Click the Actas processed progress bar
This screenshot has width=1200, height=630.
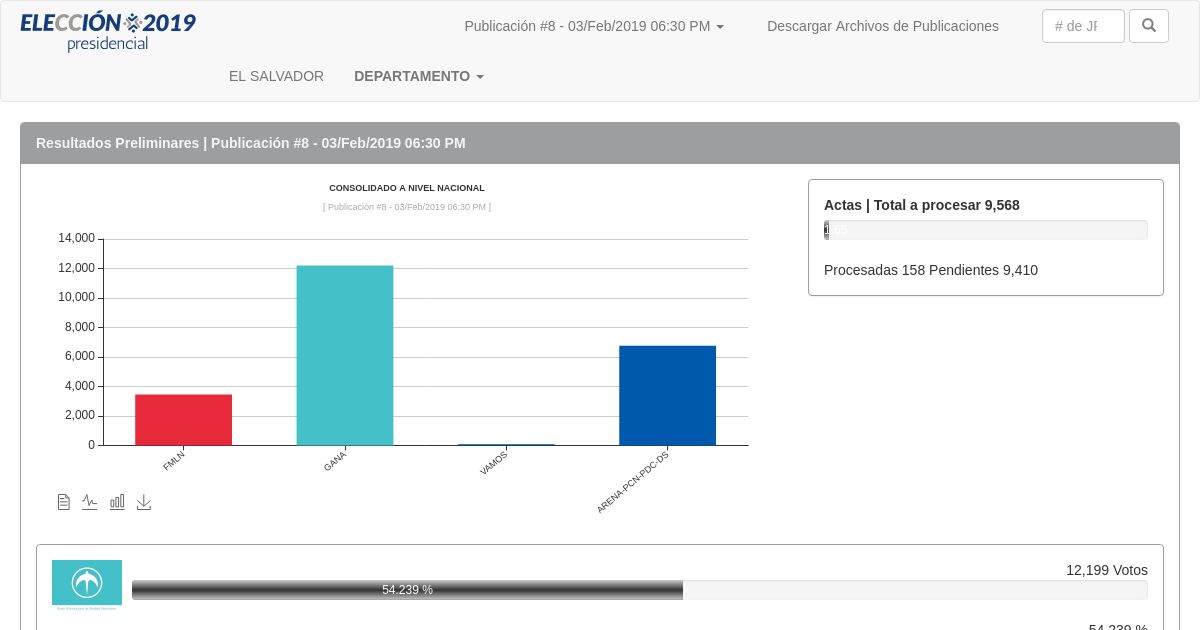click(x=986, y=230)
